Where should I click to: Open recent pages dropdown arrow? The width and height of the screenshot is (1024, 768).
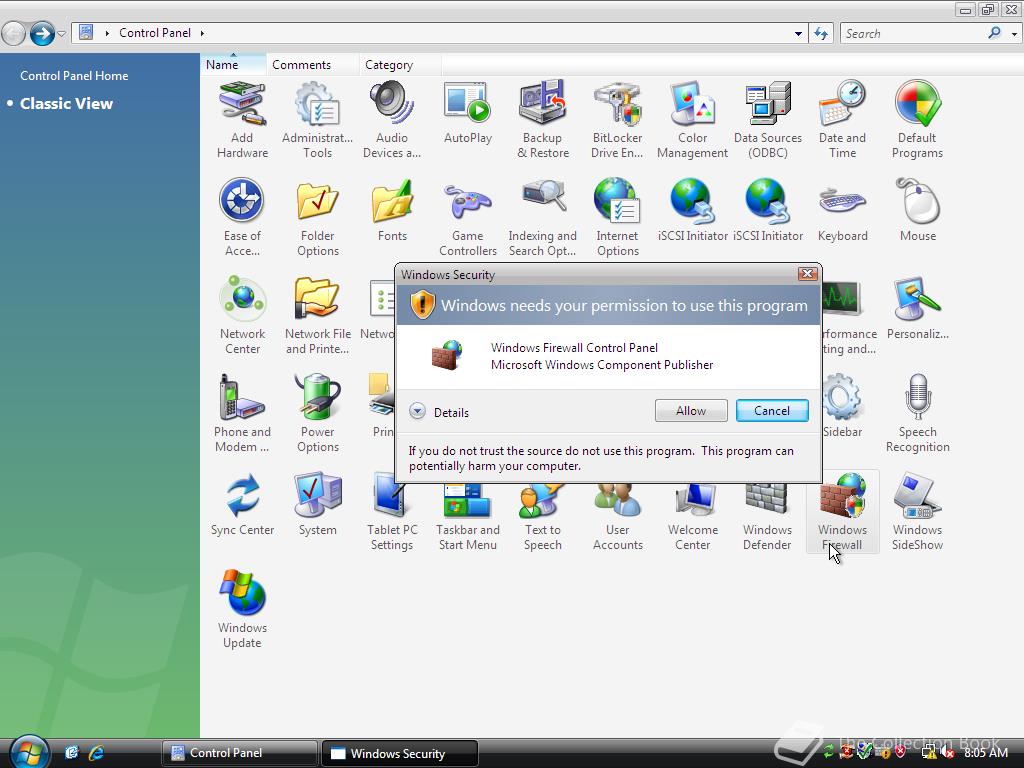tap(62, 33)
